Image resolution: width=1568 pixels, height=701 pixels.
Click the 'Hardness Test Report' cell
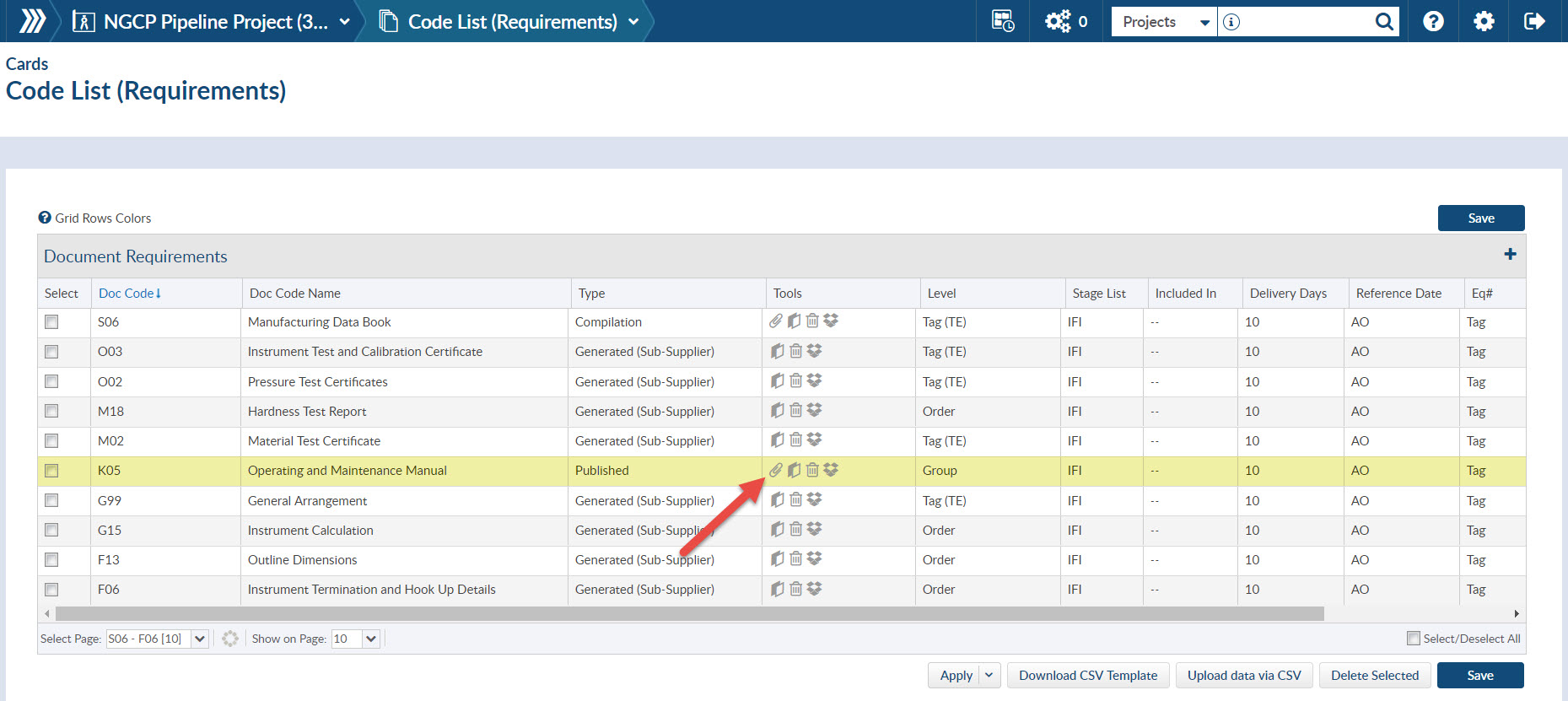point(405,412)
